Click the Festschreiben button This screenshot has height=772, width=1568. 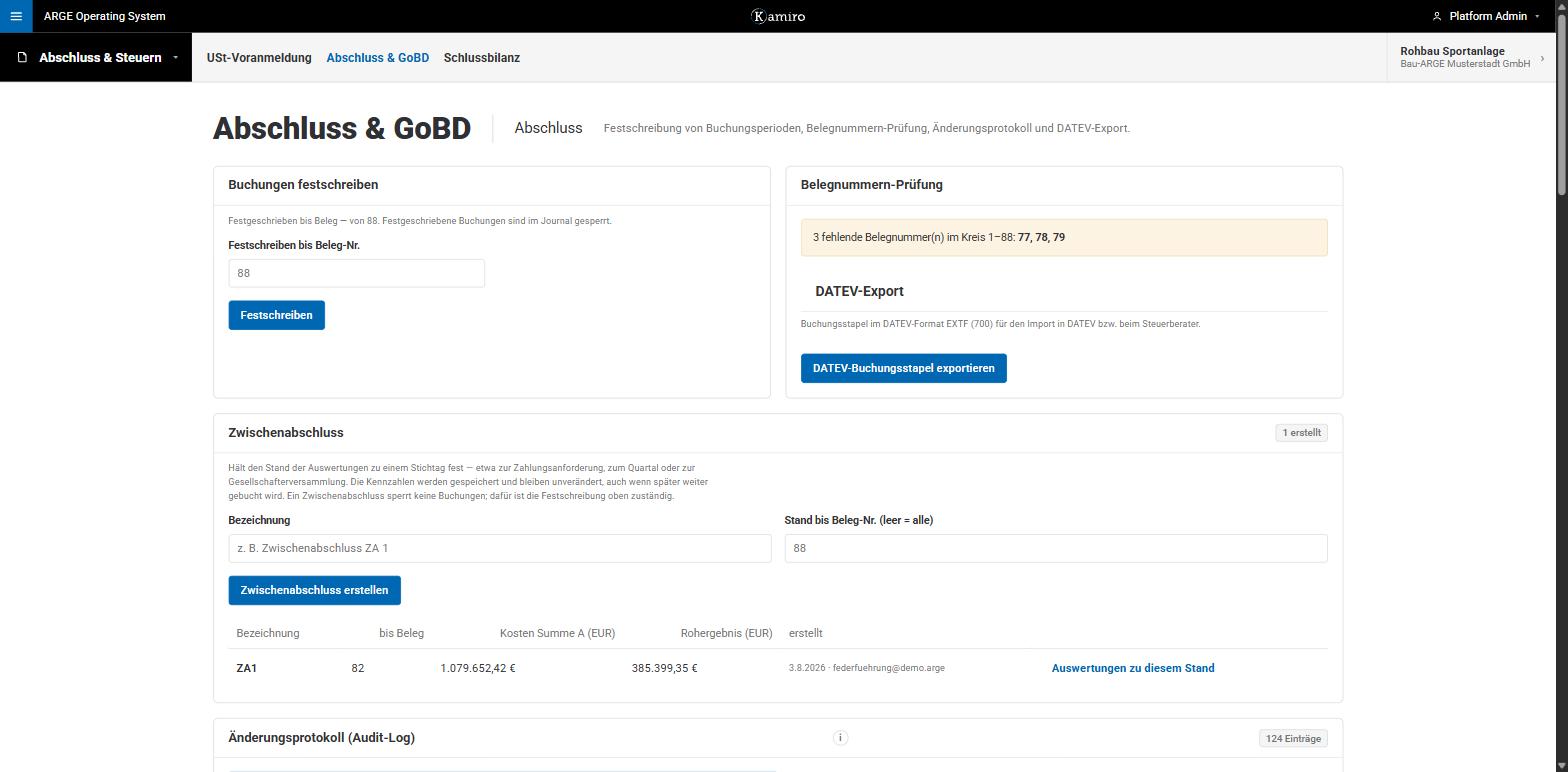pos(276,315)
